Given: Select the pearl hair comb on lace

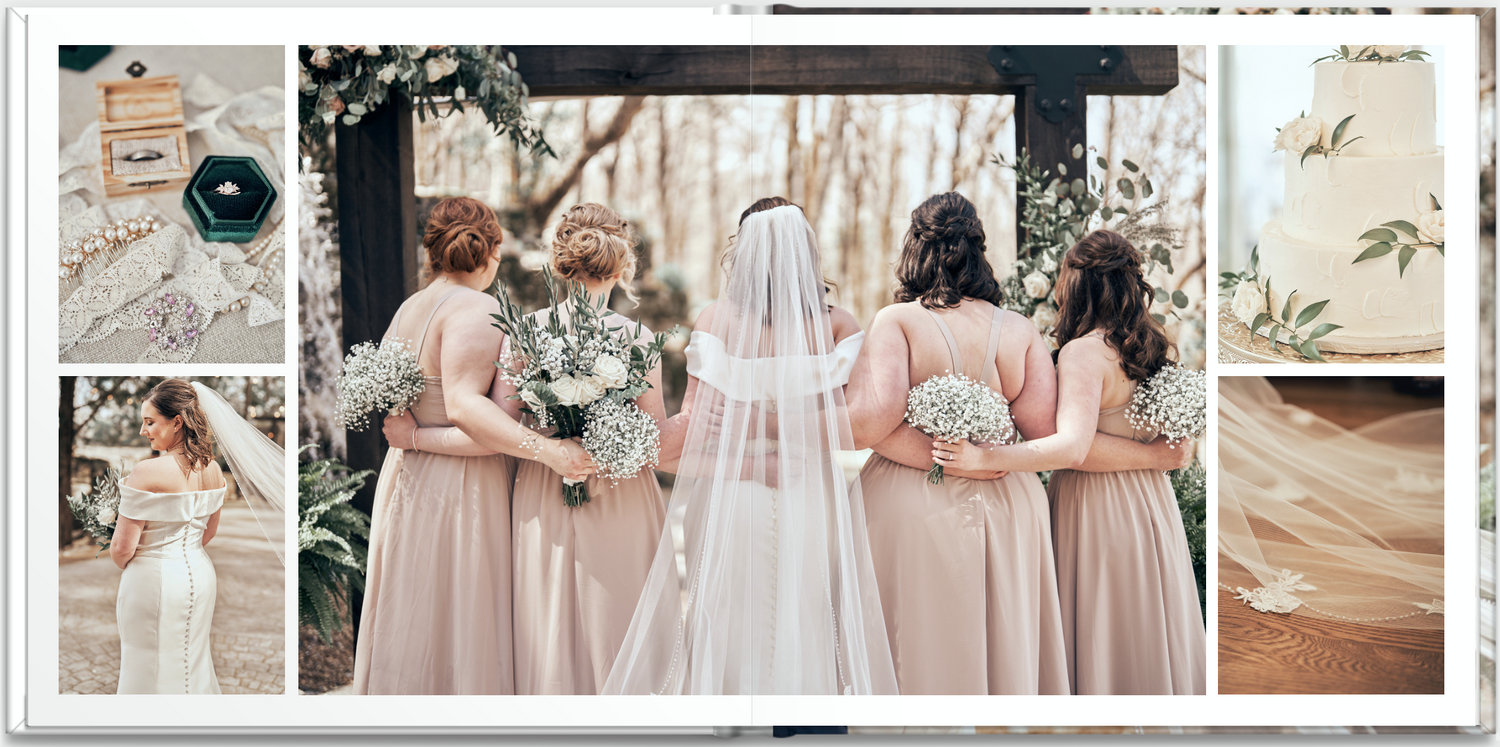Looking at the screenshot, I should coord(105,243).
